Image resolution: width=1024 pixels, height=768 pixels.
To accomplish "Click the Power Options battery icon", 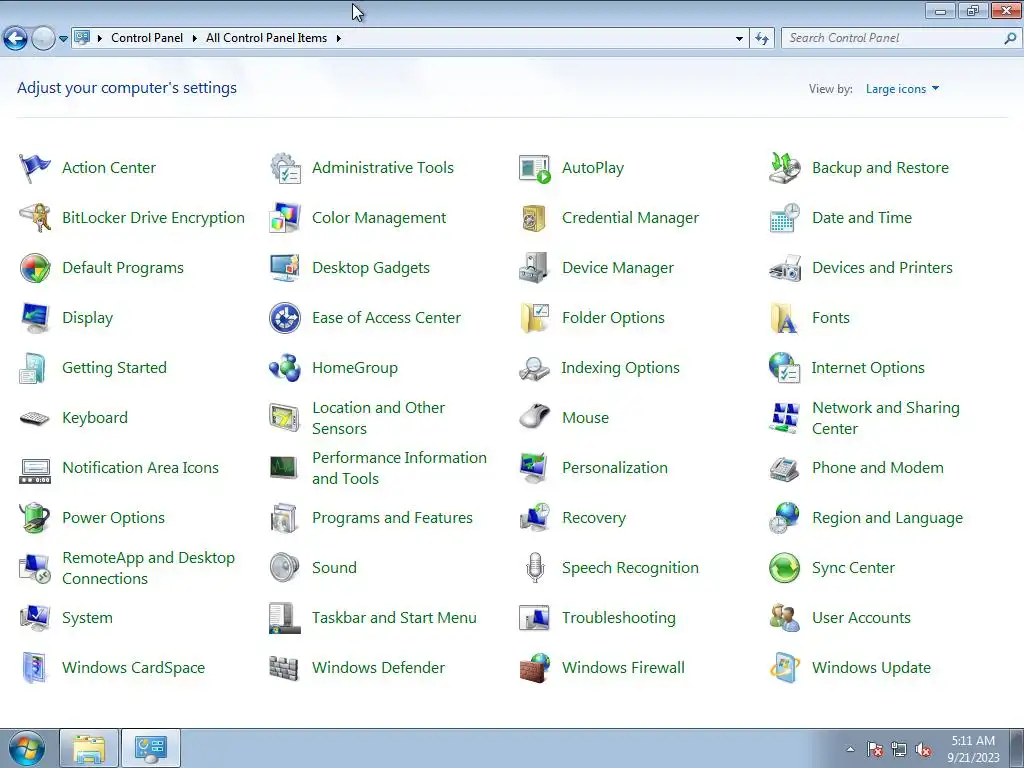I will click(35, 518).
